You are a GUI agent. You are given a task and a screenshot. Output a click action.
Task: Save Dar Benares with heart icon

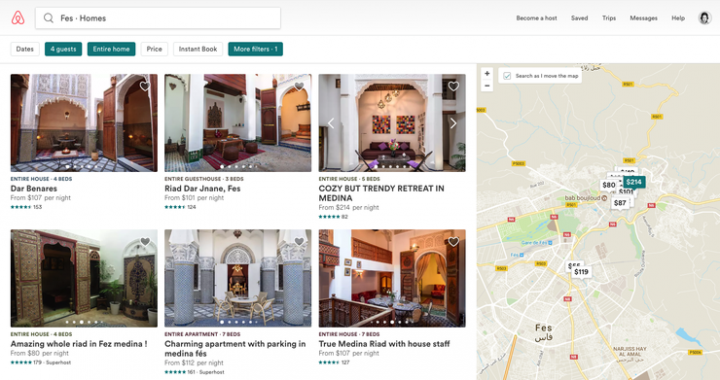coord(145,86)
